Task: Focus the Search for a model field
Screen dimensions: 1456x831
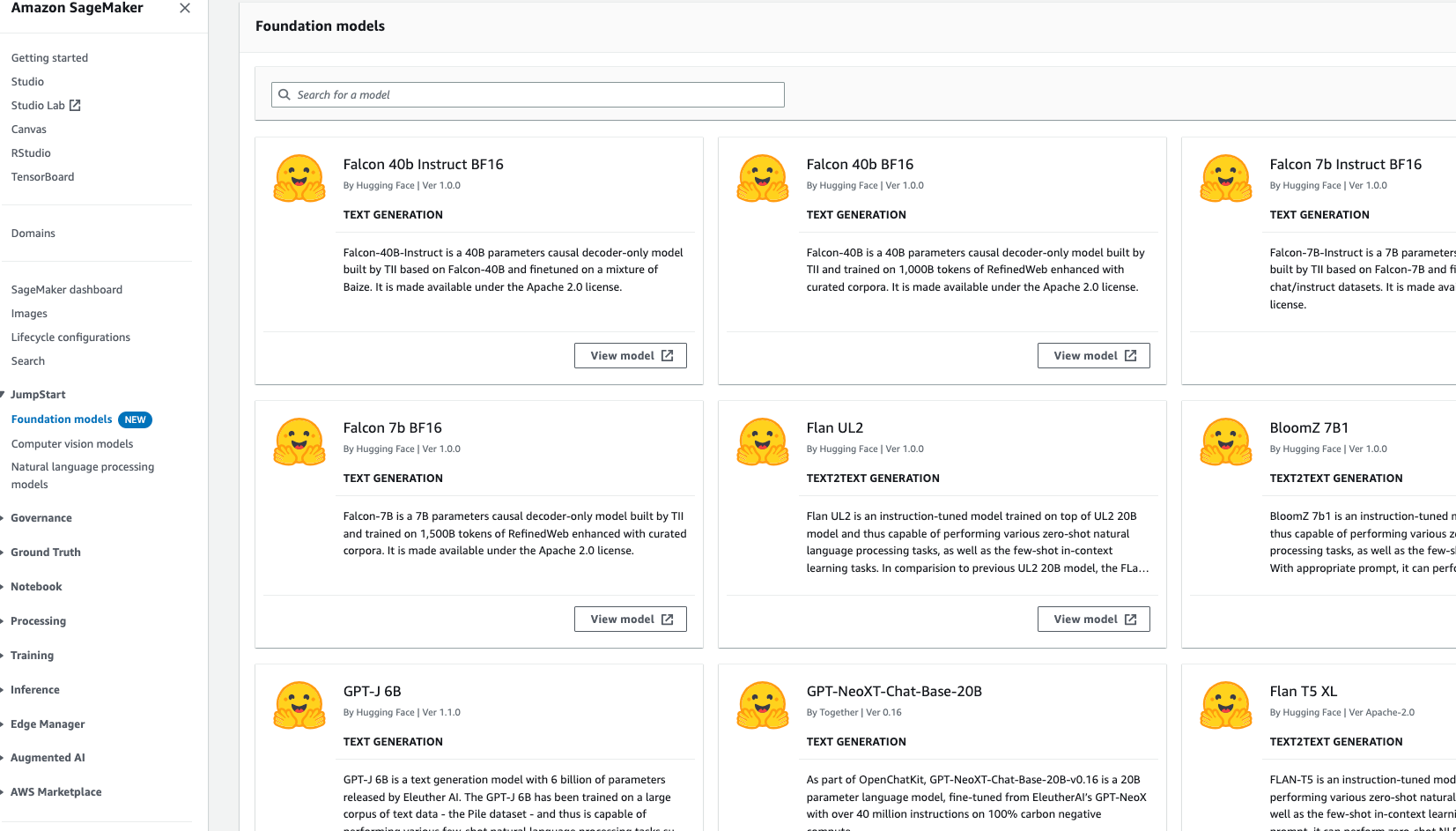Action: pyautogui.click(x=528, y=95)
